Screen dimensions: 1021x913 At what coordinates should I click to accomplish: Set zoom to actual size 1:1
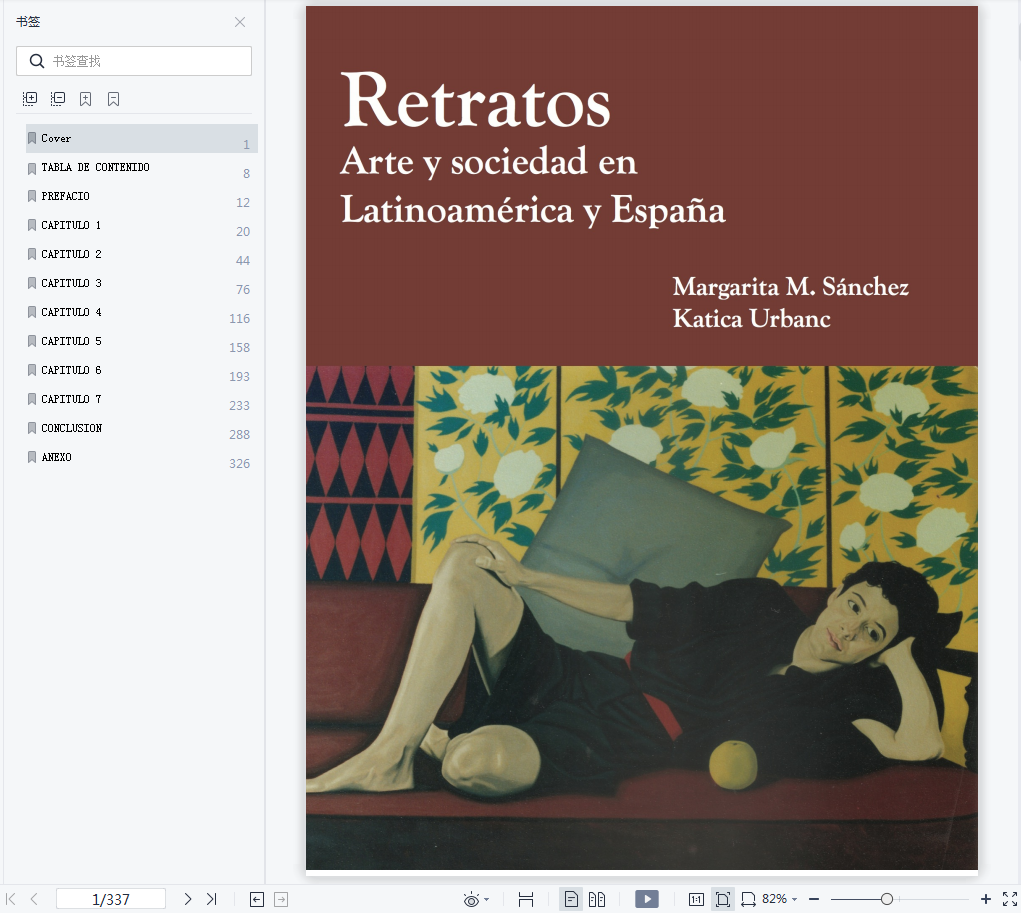[x=696, y=899]
